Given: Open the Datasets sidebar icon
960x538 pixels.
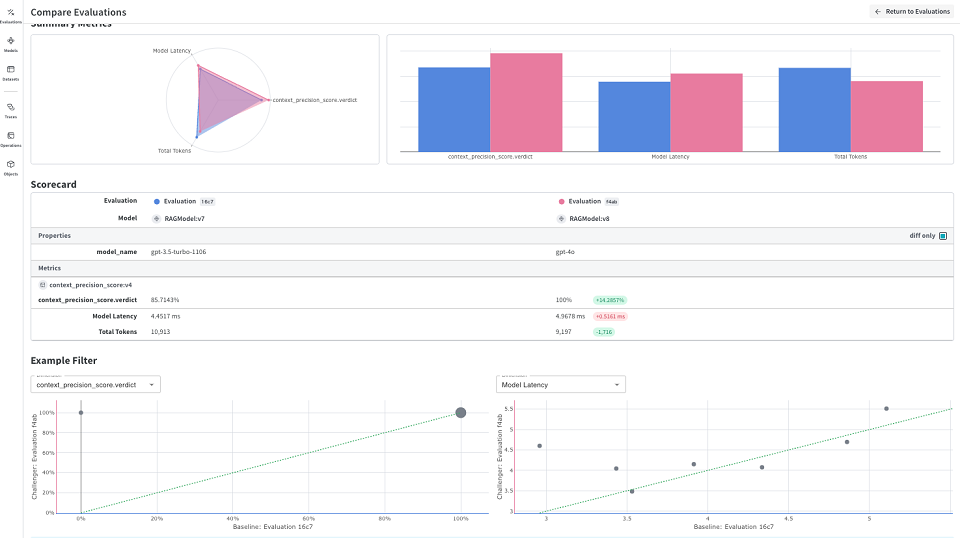Looking at the screenshot, I should [x=11, y=71].
